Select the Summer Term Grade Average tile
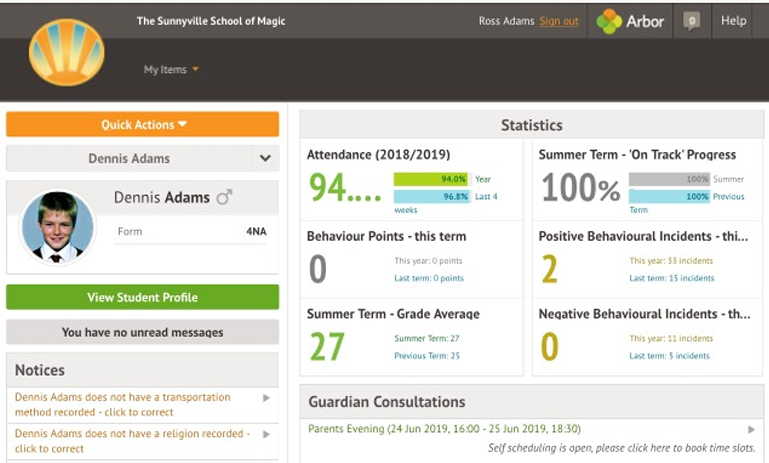The width and height of the screenshot is (769, 463). 411,336
